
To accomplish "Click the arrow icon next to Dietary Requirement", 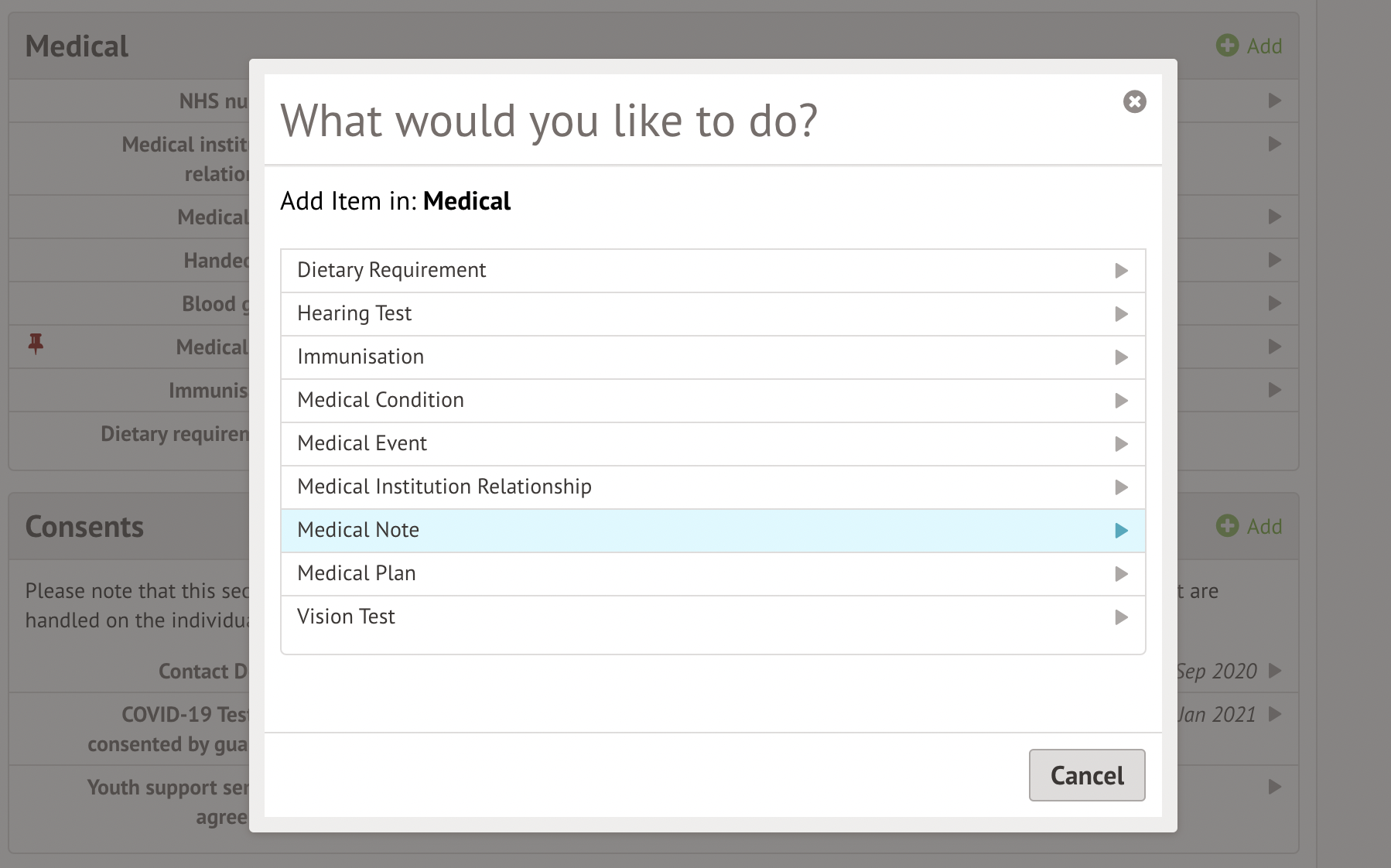I will tap(1121, 271).
